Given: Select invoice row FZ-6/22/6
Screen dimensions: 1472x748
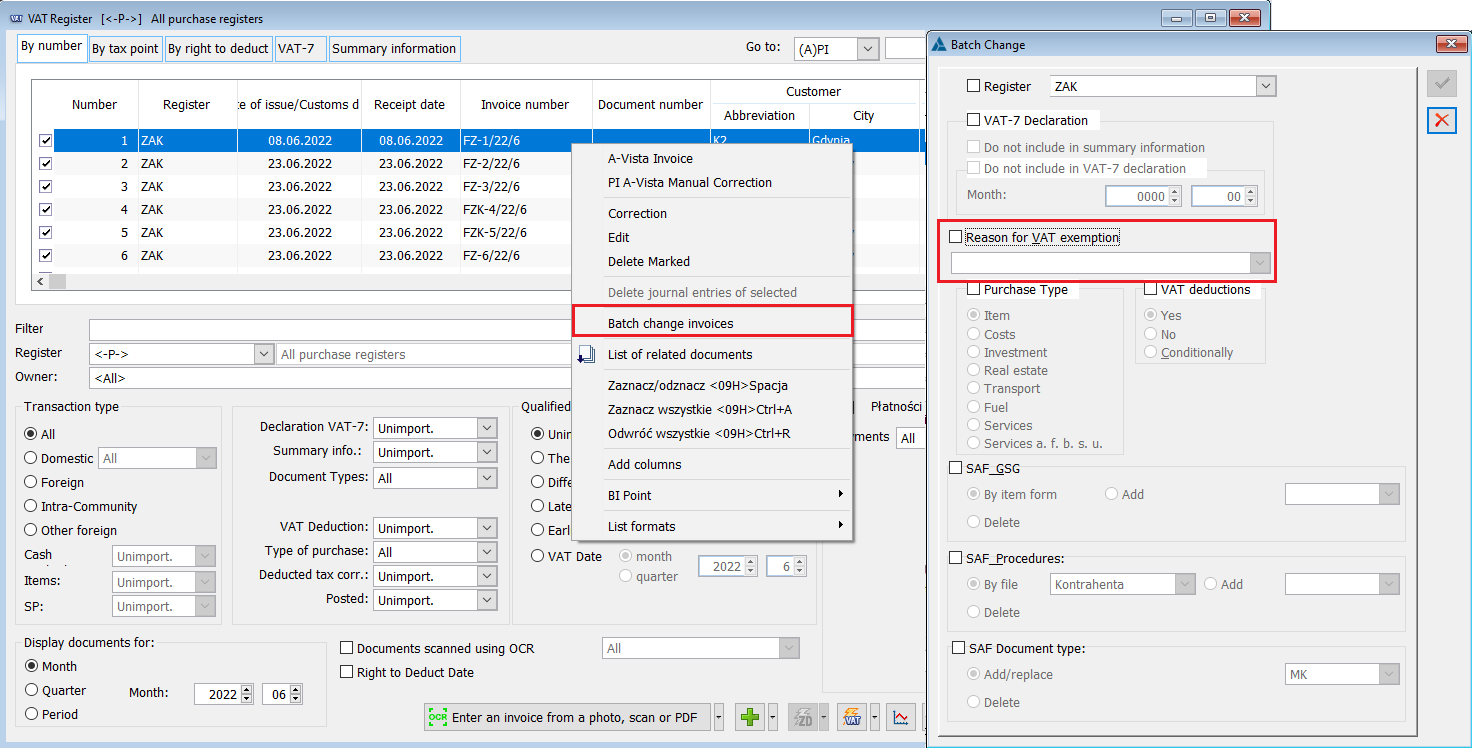Looking at the screenshot, I should click(480, 255).
